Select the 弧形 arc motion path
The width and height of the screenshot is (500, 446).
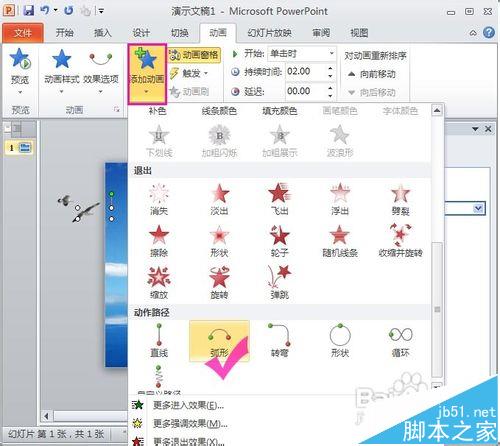[x=219, y=341]
